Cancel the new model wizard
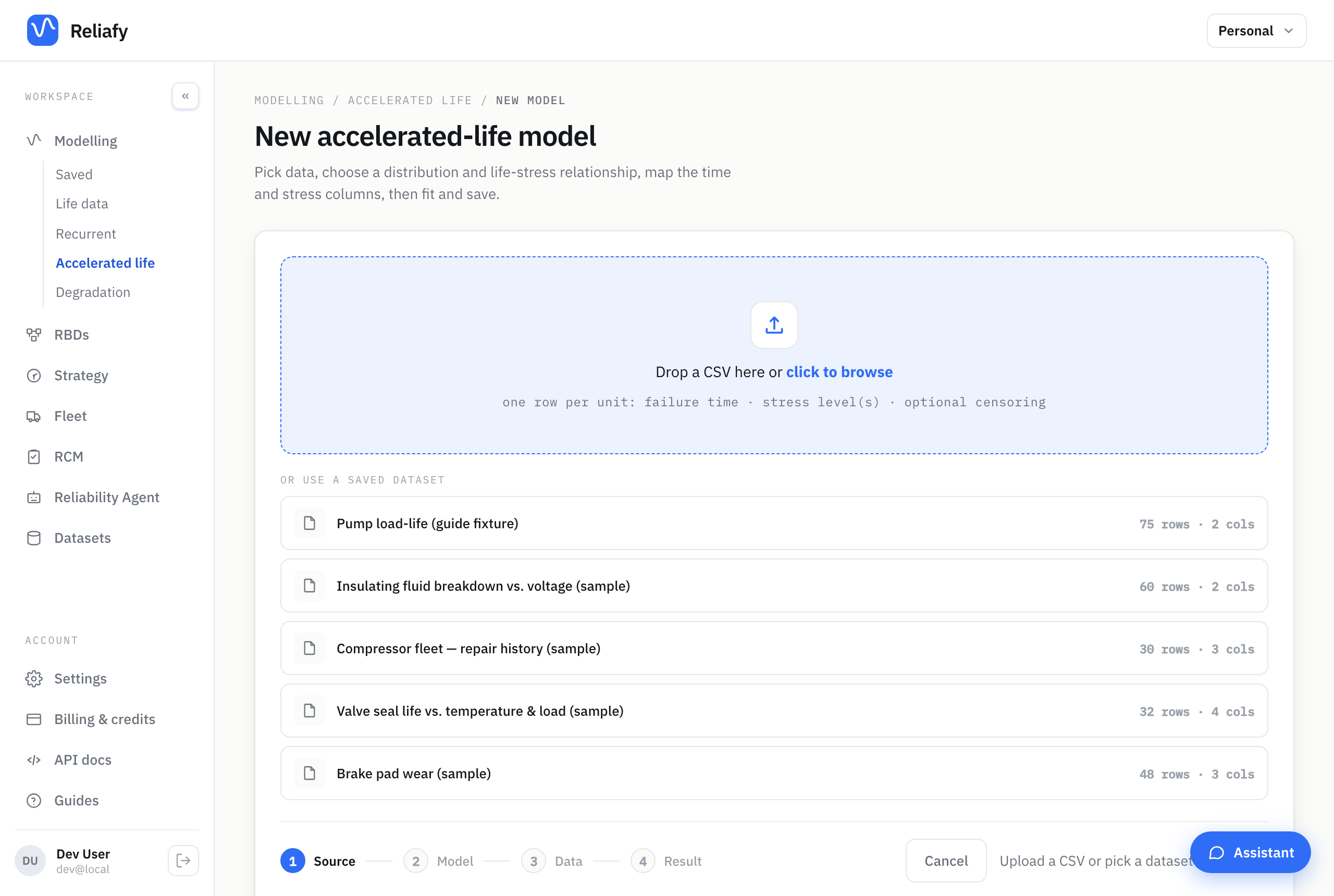 946,861
